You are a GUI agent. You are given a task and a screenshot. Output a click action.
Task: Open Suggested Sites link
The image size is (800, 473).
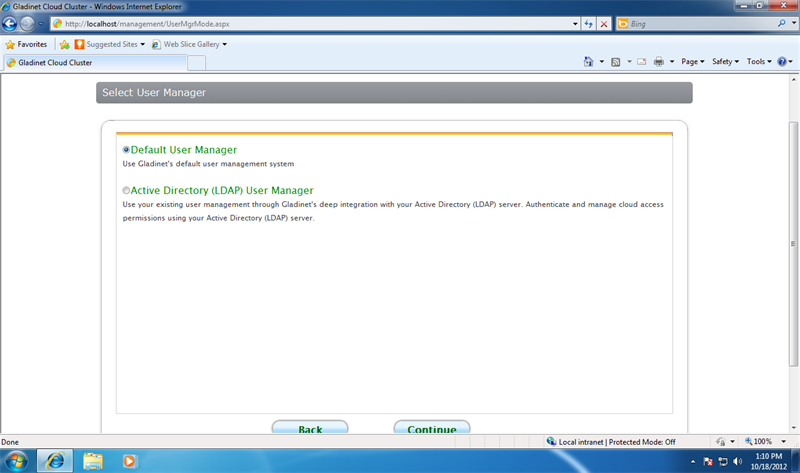pos(109,44)
